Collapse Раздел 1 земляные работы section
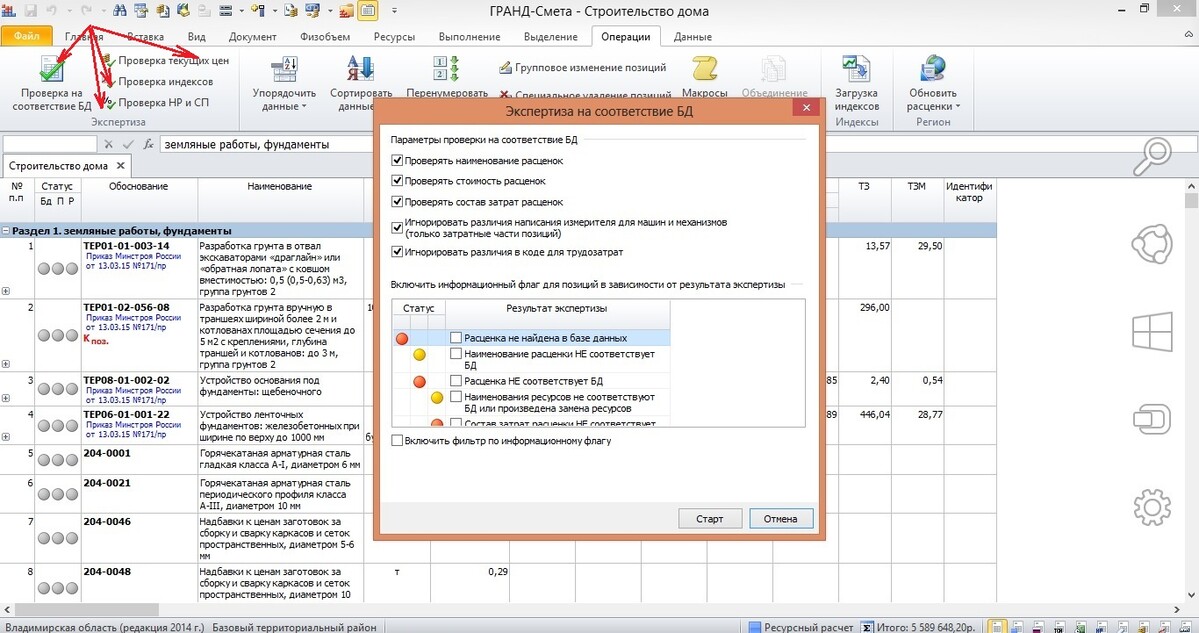This screenshot has width=1199, height=633. point(6,231)
